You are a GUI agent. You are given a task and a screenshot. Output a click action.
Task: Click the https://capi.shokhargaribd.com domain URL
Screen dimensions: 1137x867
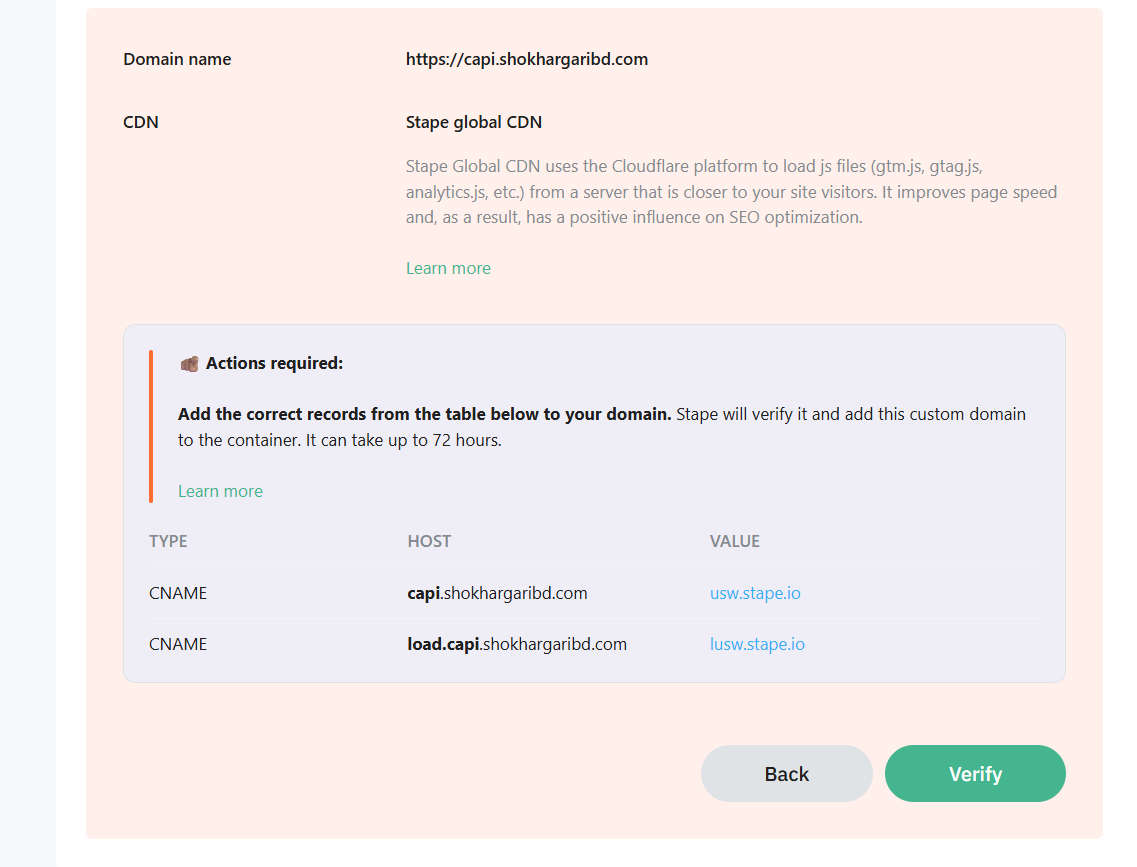click(526, 59)
